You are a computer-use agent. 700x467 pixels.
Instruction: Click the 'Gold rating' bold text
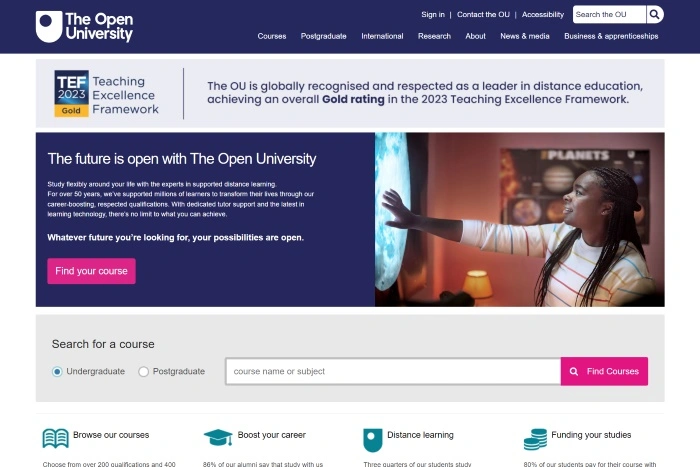tap(353, 99)
